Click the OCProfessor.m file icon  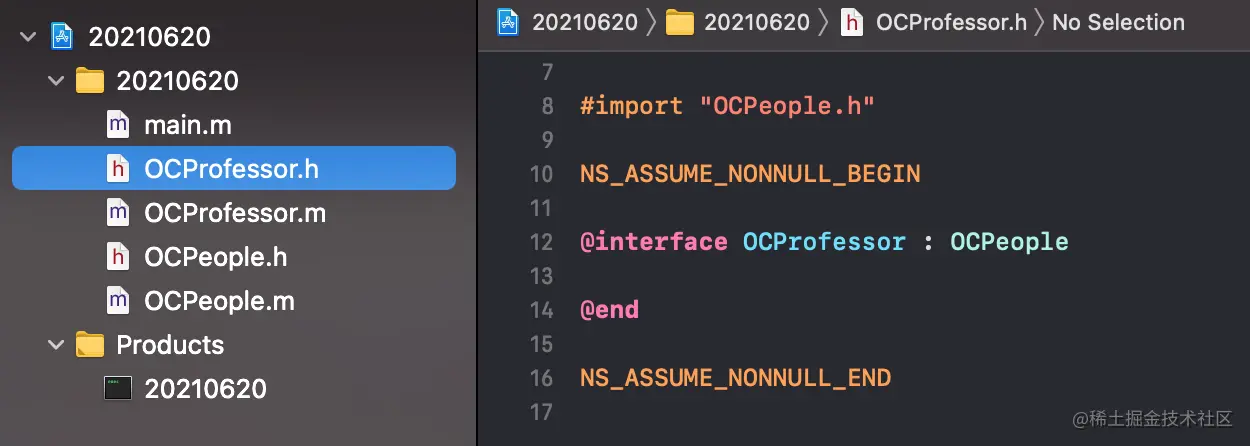[118, 213]
